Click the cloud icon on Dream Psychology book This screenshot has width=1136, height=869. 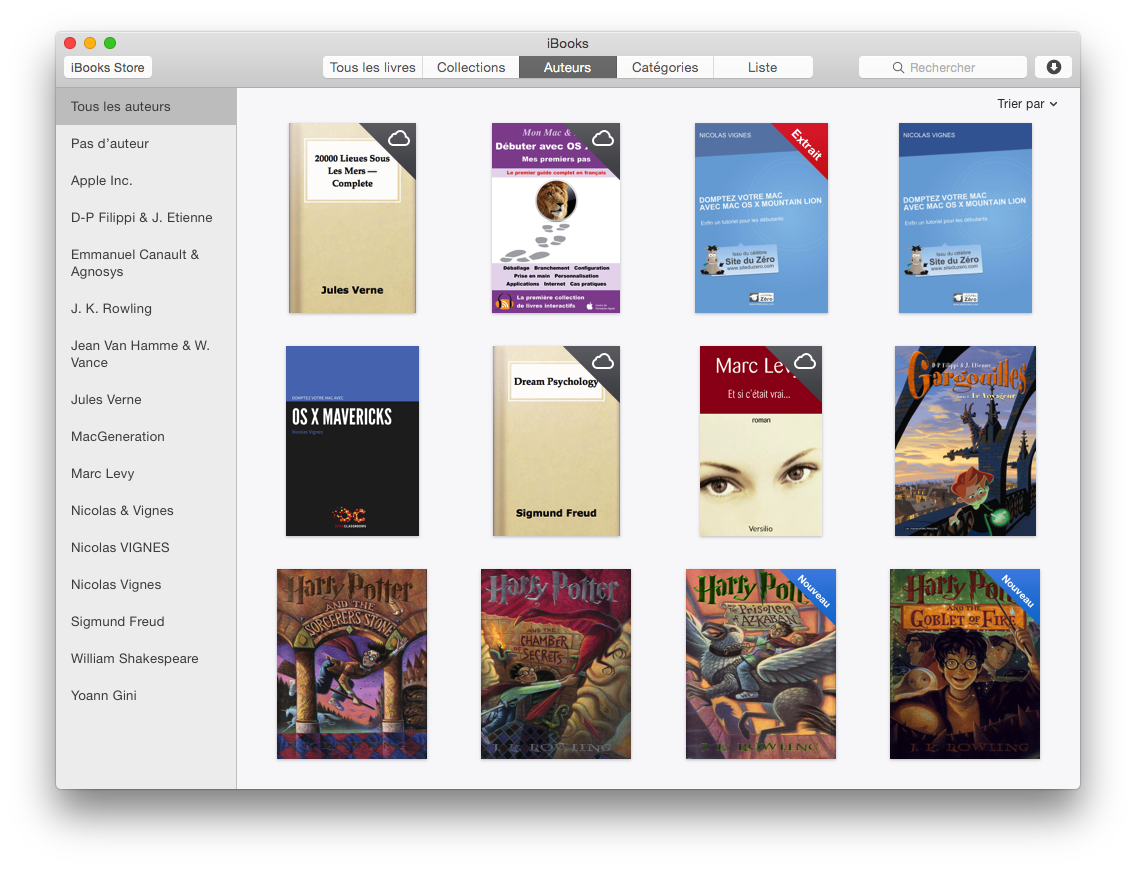603,362
